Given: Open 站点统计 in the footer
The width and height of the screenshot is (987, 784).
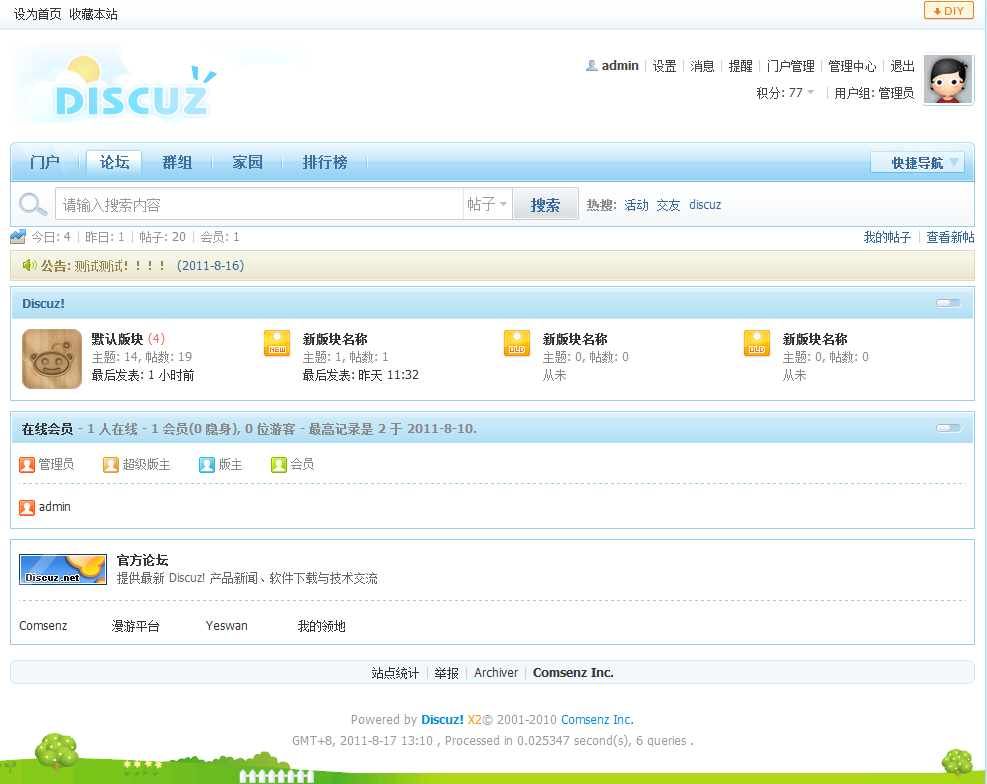Looking at the screenshot, I should 395,673.
